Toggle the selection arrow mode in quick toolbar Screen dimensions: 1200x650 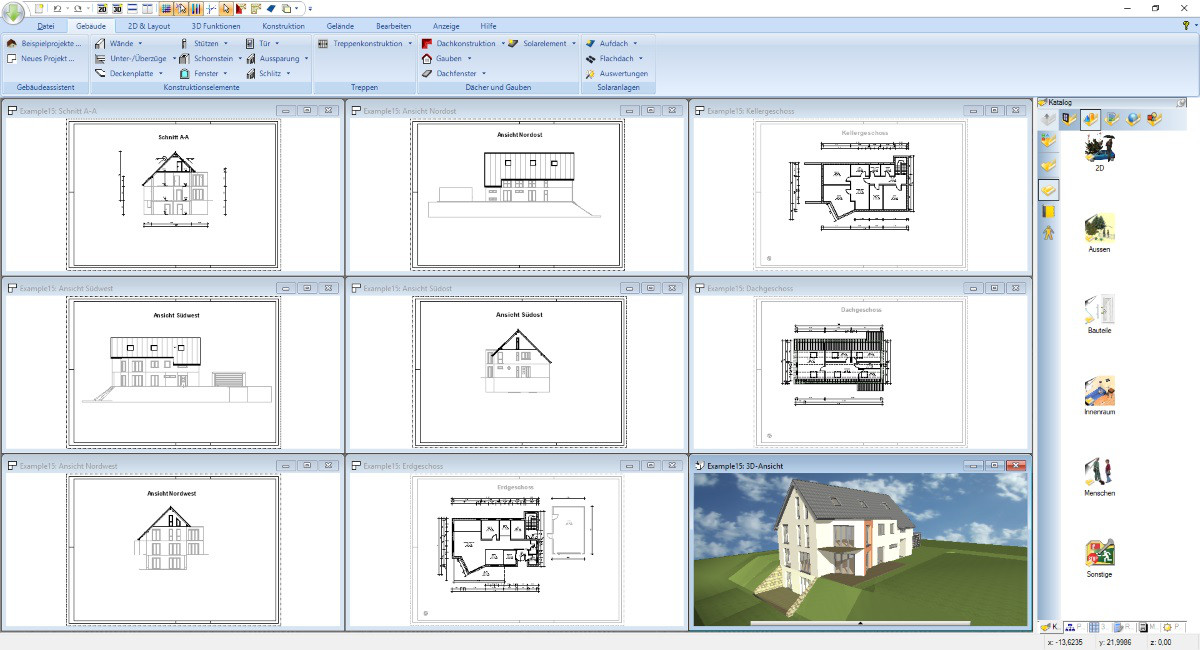pyautogui.click(x=227, y=8)
